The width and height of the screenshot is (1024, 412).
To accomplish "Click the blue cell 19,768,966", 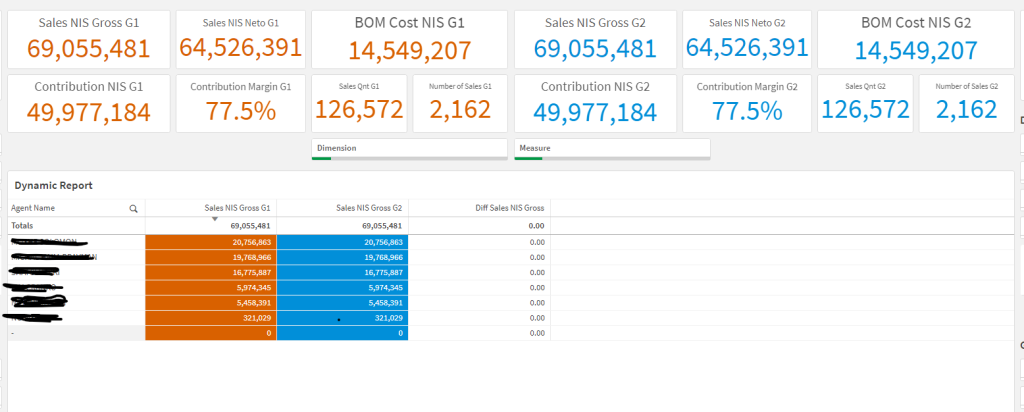I will click(343, 257).
